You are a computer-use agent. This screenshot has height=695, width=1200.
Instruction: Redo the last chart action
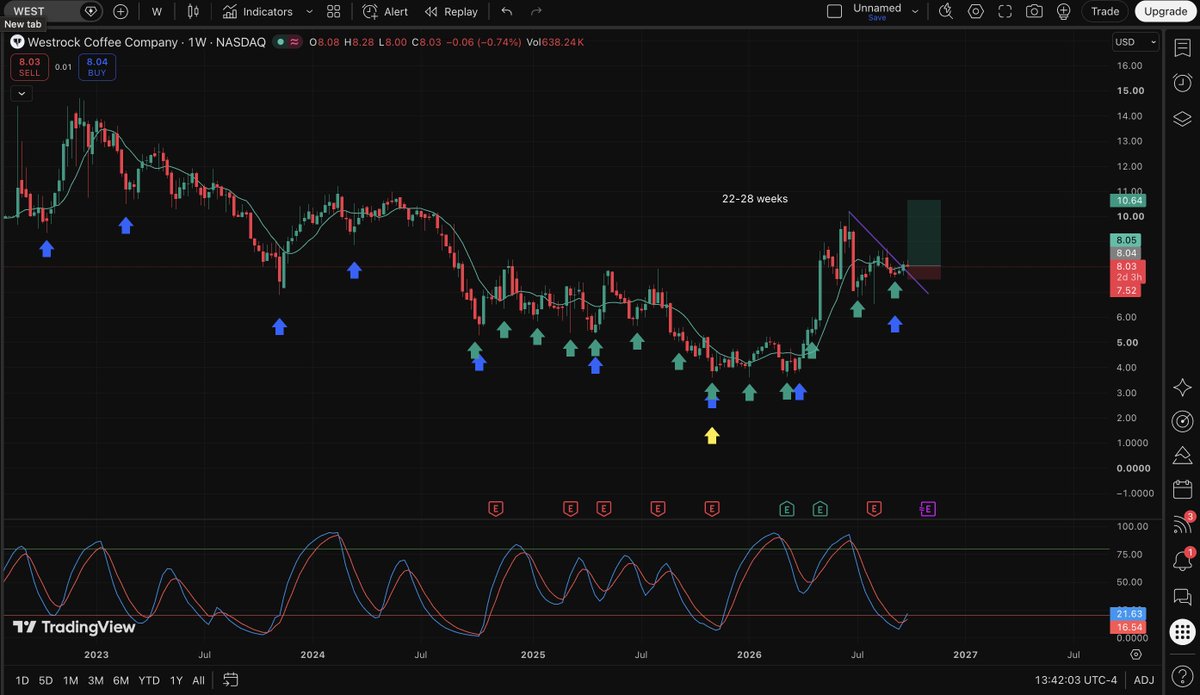536,11
